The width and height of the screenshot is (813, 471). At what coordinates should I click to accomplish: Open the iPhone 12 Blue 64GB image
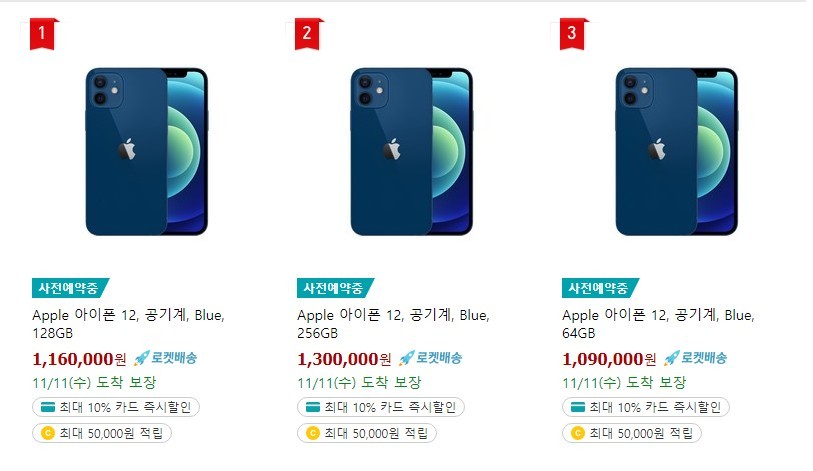[x=677, y=151]
